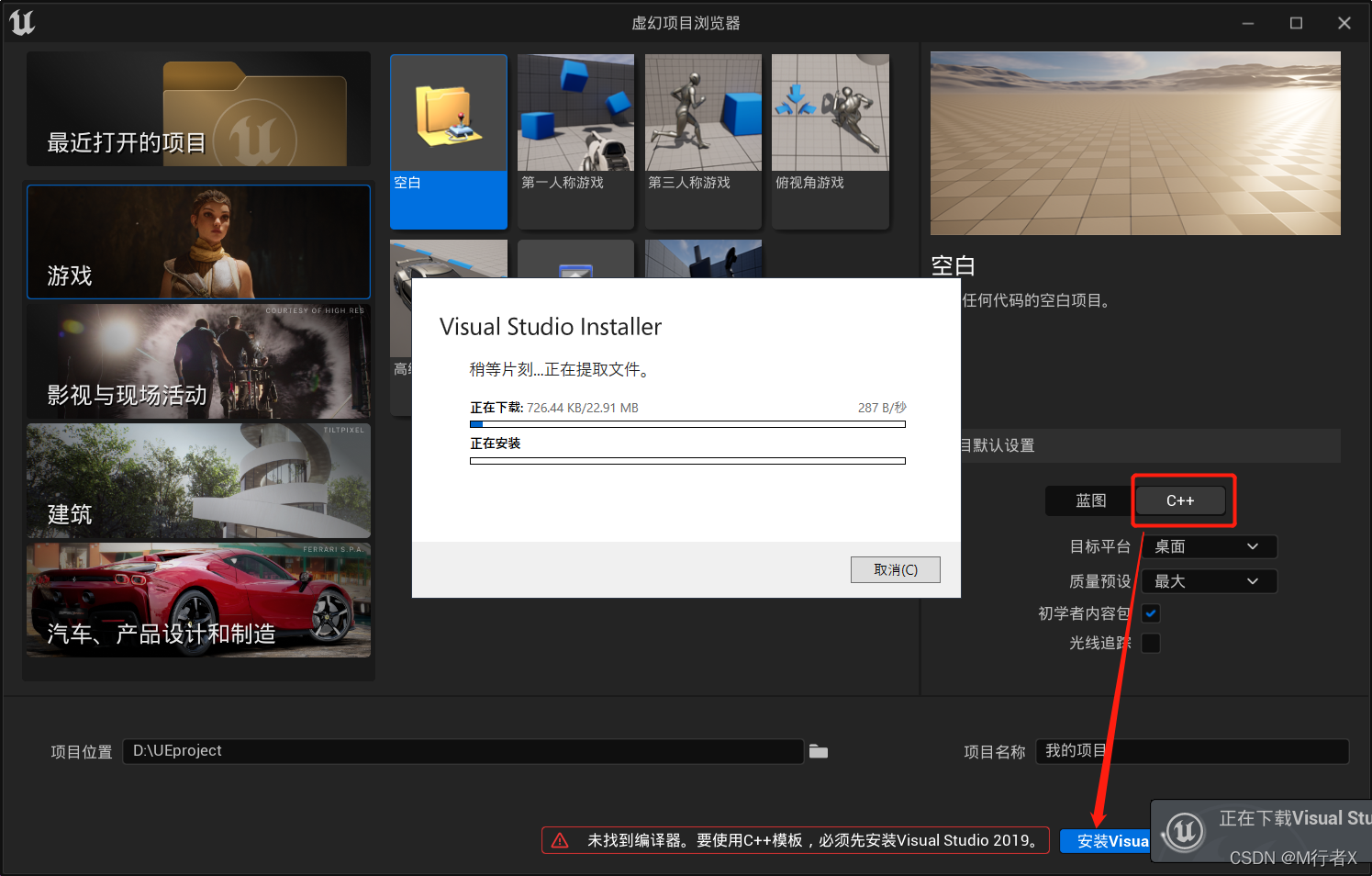Click the 蓝图 Blueprint toggle button
The width and height of the screenshot is (1372, 876).
(1090, 500)
